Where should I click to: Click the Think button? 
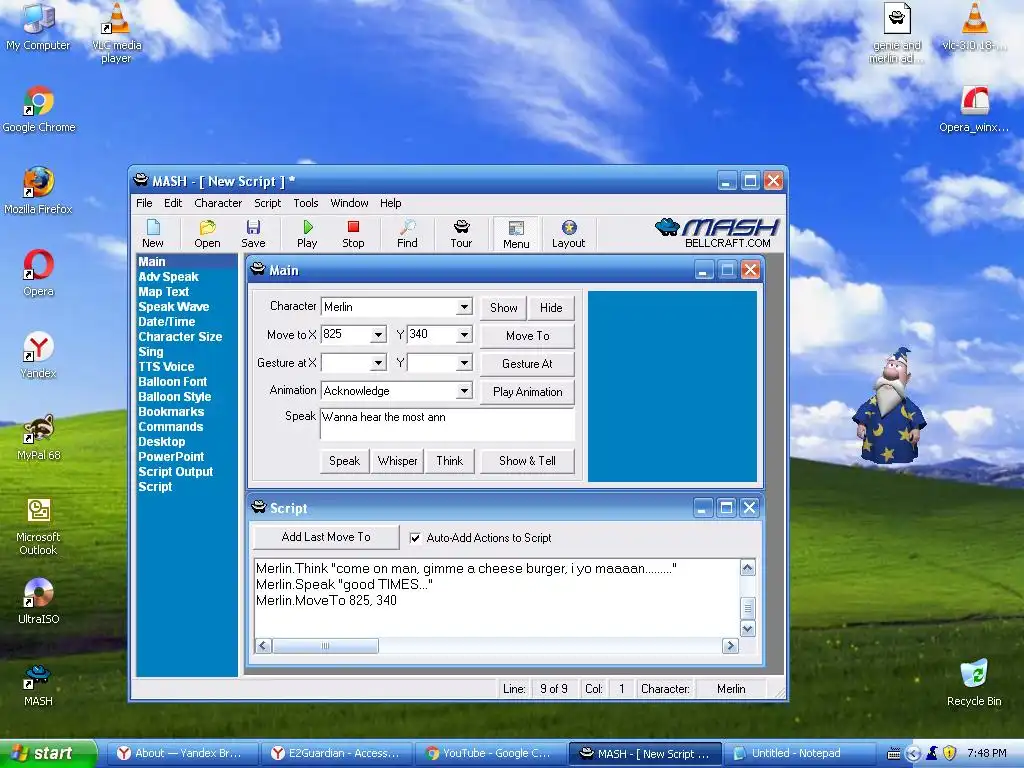click(449, 461)
